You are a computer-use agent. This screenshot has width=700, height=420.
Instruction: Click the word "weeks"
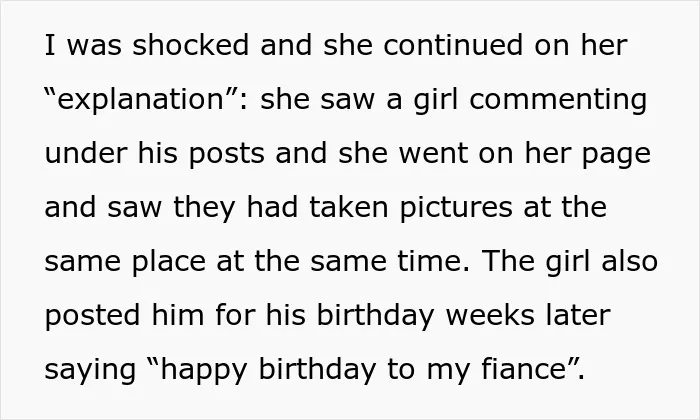coord(490,315)
